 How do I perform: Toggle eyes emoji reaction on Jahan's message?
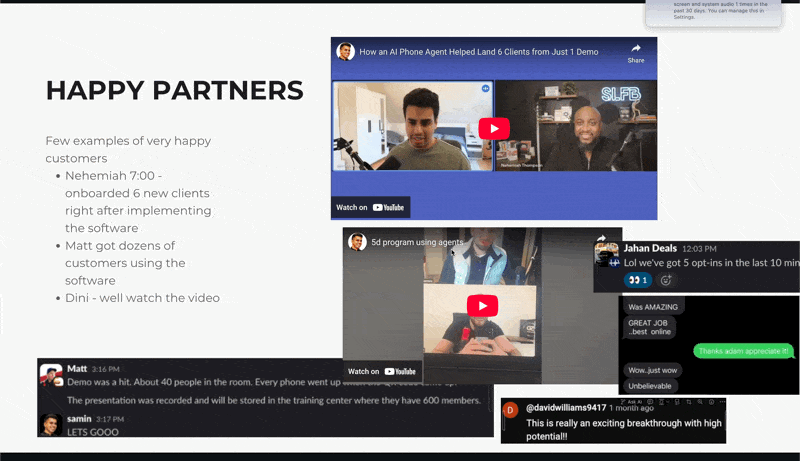click(638, 280)
